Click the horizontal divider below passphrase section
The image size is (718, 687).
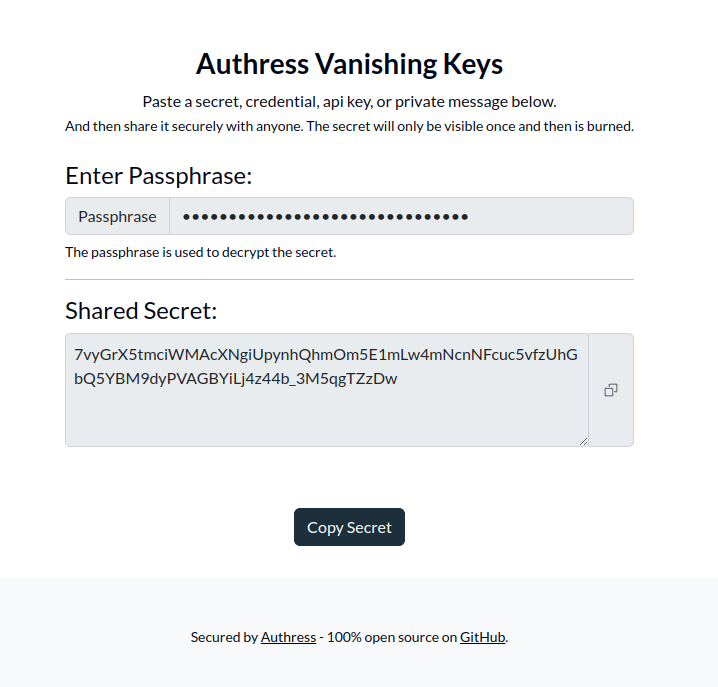coord(349,280)
